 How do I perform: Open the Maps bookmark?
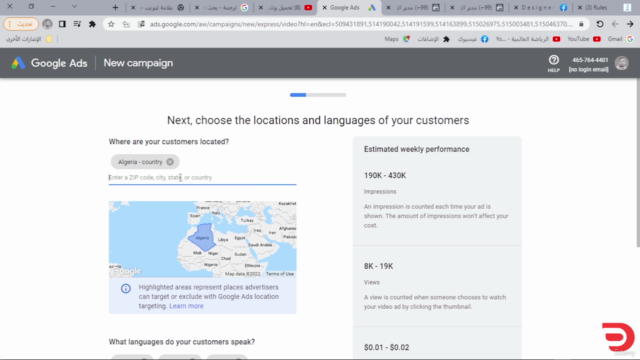coord(397,39)
